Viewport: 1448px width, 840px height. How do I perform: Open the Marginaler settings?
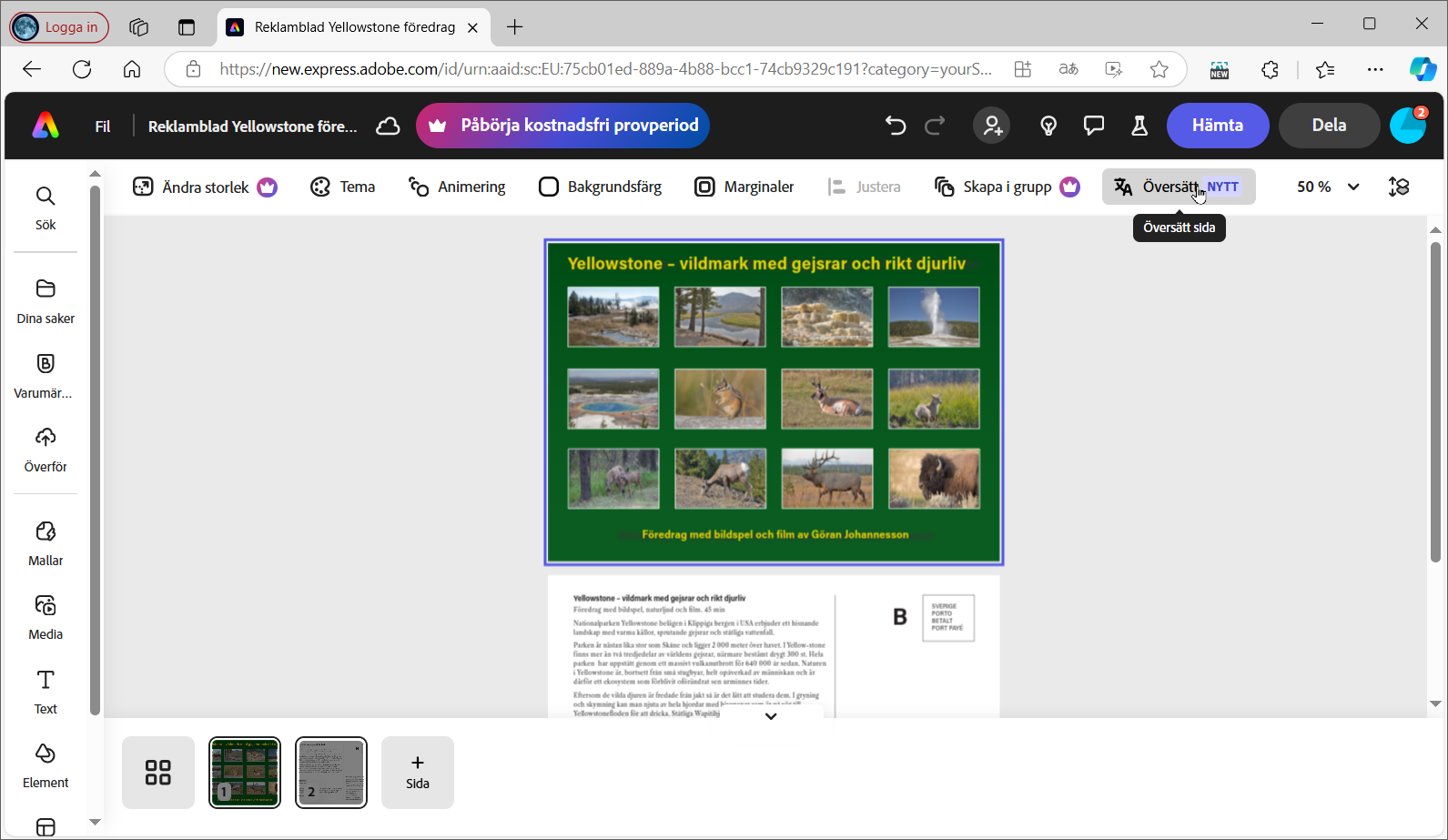pos(744,187)
